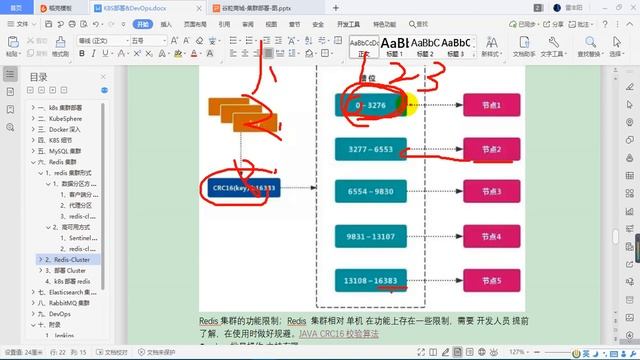Click the bookmark icon in left sidebar
Image resolution: width=640 pixels, height=360 pixels.
pos(10,109)
